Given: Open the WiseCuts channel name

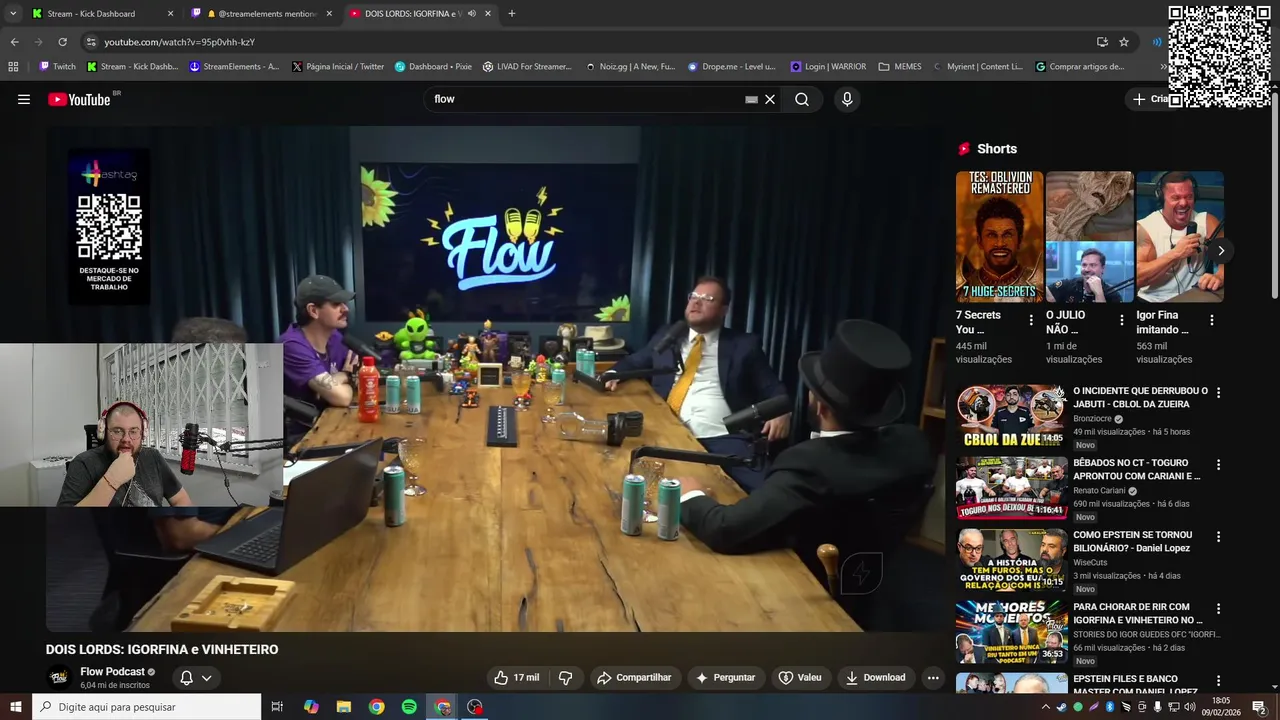Looking at the screenshot, I should click(x=1090, y=563).
